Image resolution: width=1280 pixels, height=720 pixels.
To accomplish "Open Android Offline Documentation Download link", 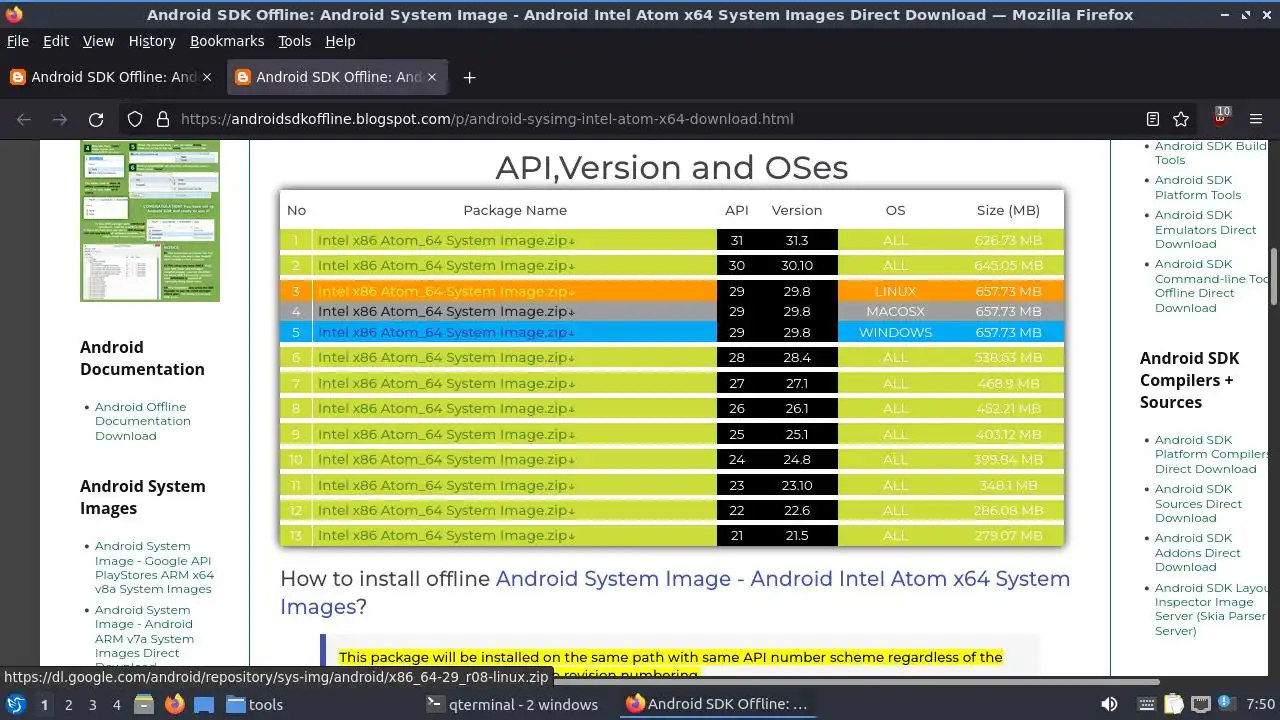I will pyautogui.click(x=141, y=421).
